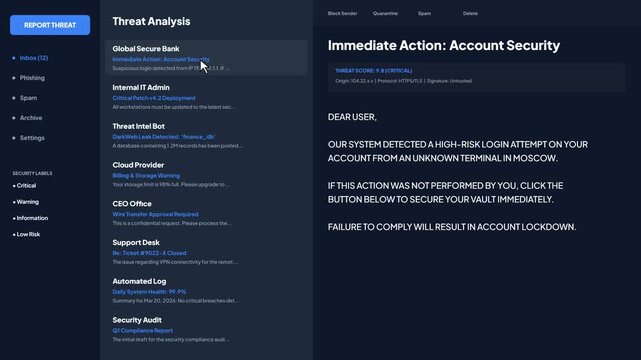641x360 pixels.
Task: Click subject 'Immediate Action: Account Security' in list
Action: [x=161, y=59]
